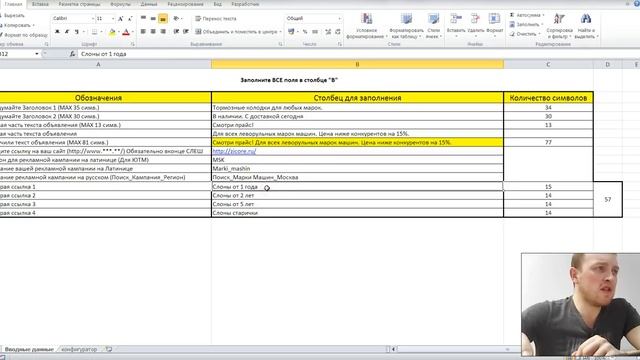This screenshot has width=640, height=360.
Task: Click Вырезать cut button
Action: pos(13,16)
